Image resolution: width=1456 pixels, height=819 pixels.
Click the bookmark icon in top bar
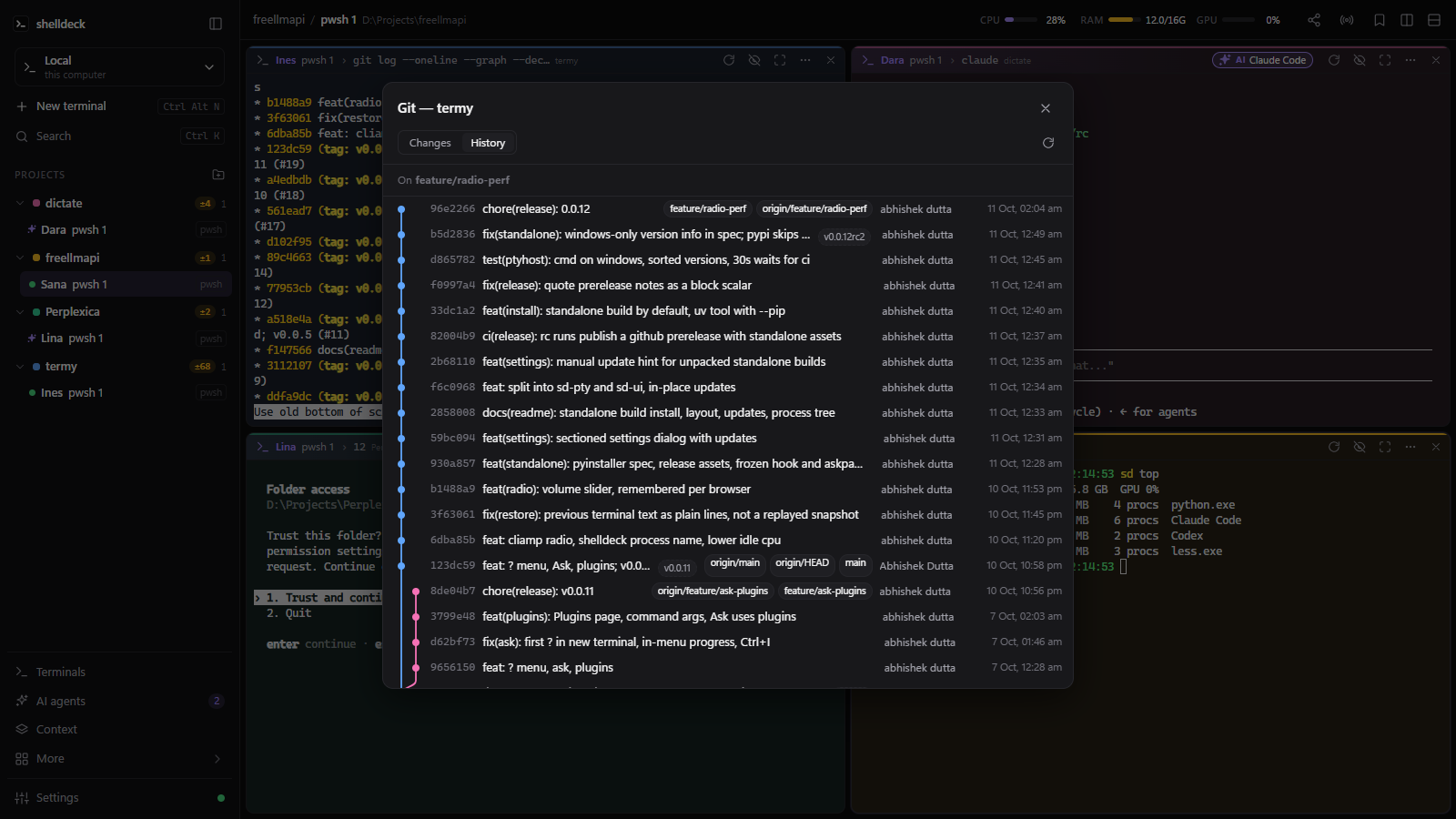point(1380,20)
